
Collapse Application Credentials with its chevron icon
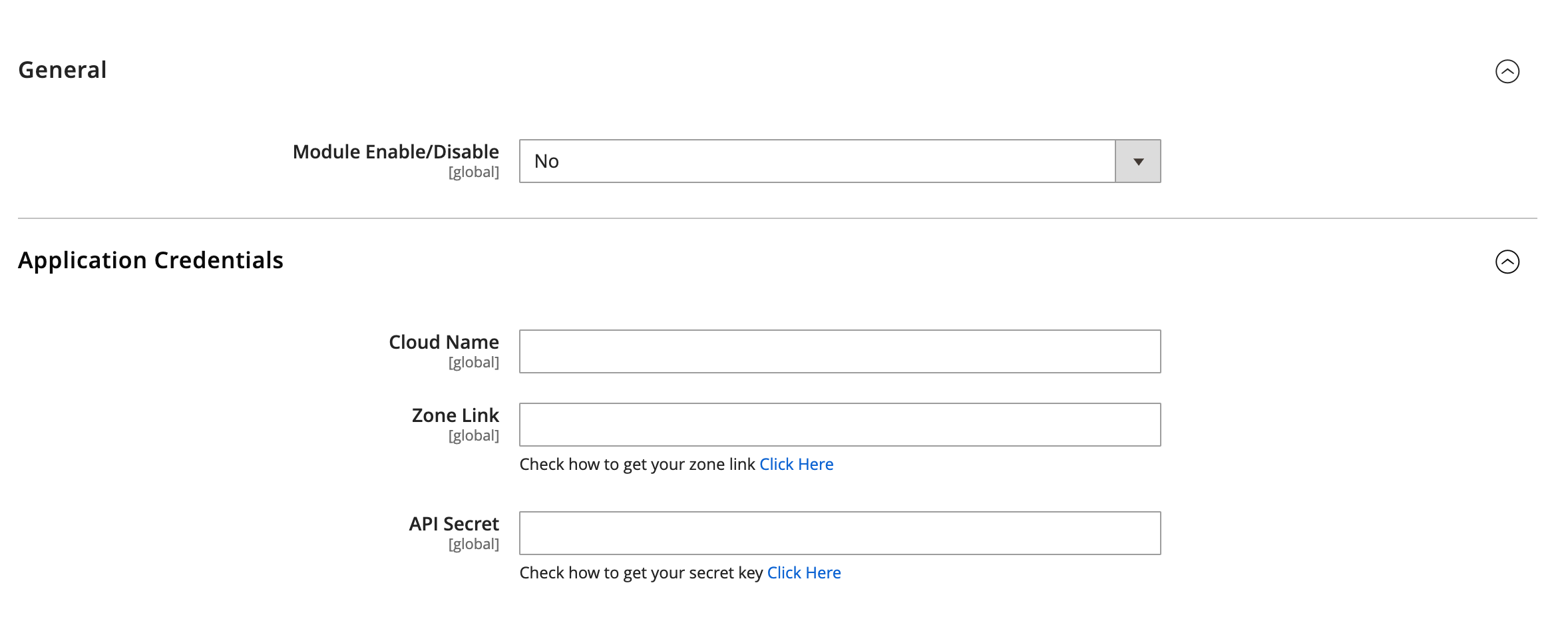coord(1507,262)
